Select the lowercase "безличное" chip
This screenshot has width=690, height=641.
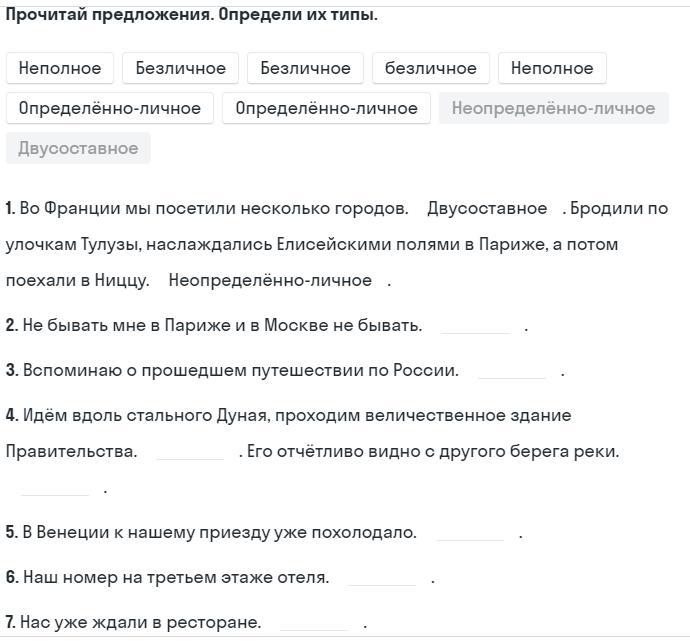[x=431, y=68]
